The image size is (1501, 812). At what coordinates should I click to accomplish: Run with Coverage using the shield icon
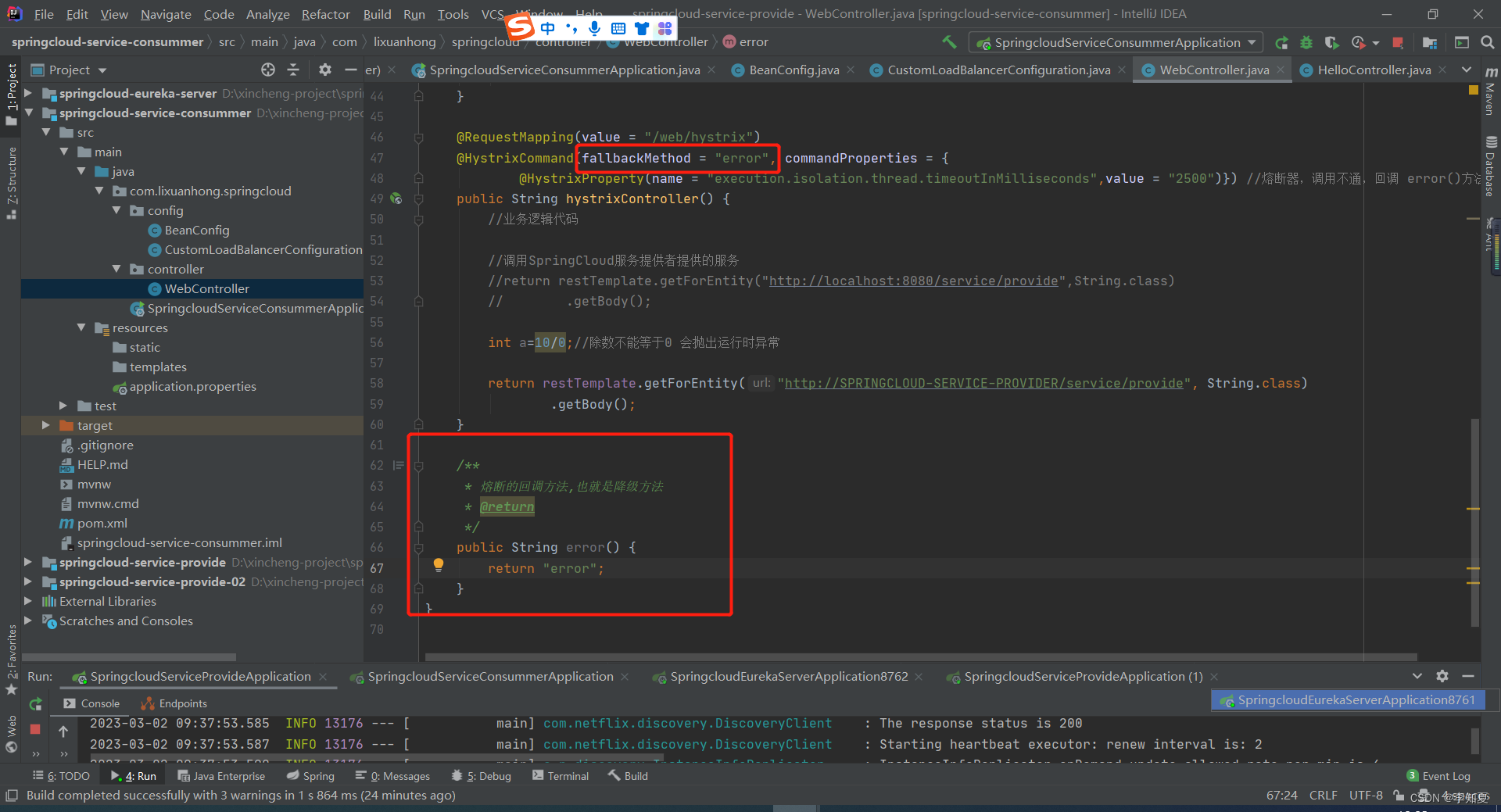tap(1332, 43)
